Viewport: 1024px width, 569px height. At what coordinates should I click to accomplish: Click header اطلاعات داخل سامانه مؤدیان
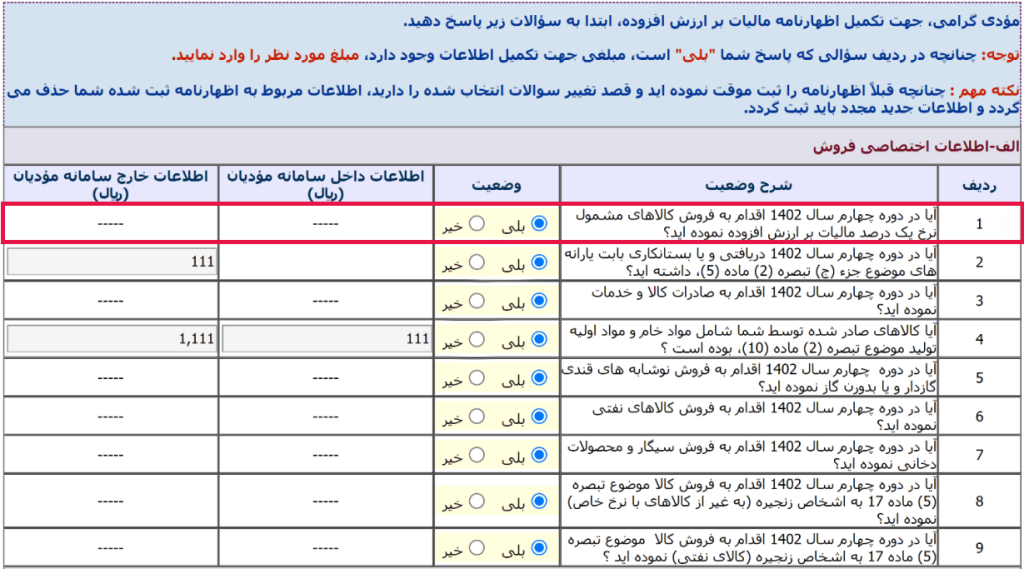[325, 184]
